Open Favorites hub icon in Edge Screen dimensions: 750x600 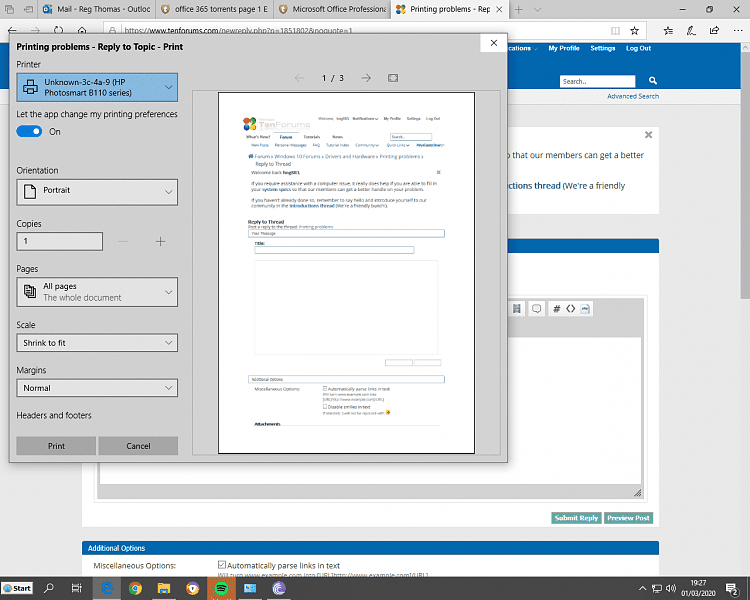tap(668, 31)
